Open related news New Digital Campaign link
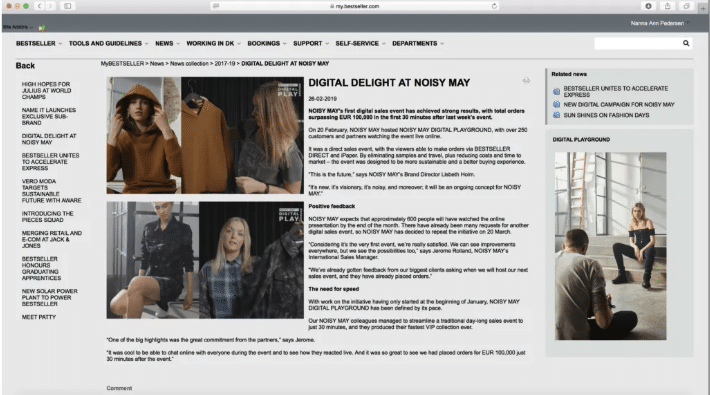710x395 pixels. [619, 105]
